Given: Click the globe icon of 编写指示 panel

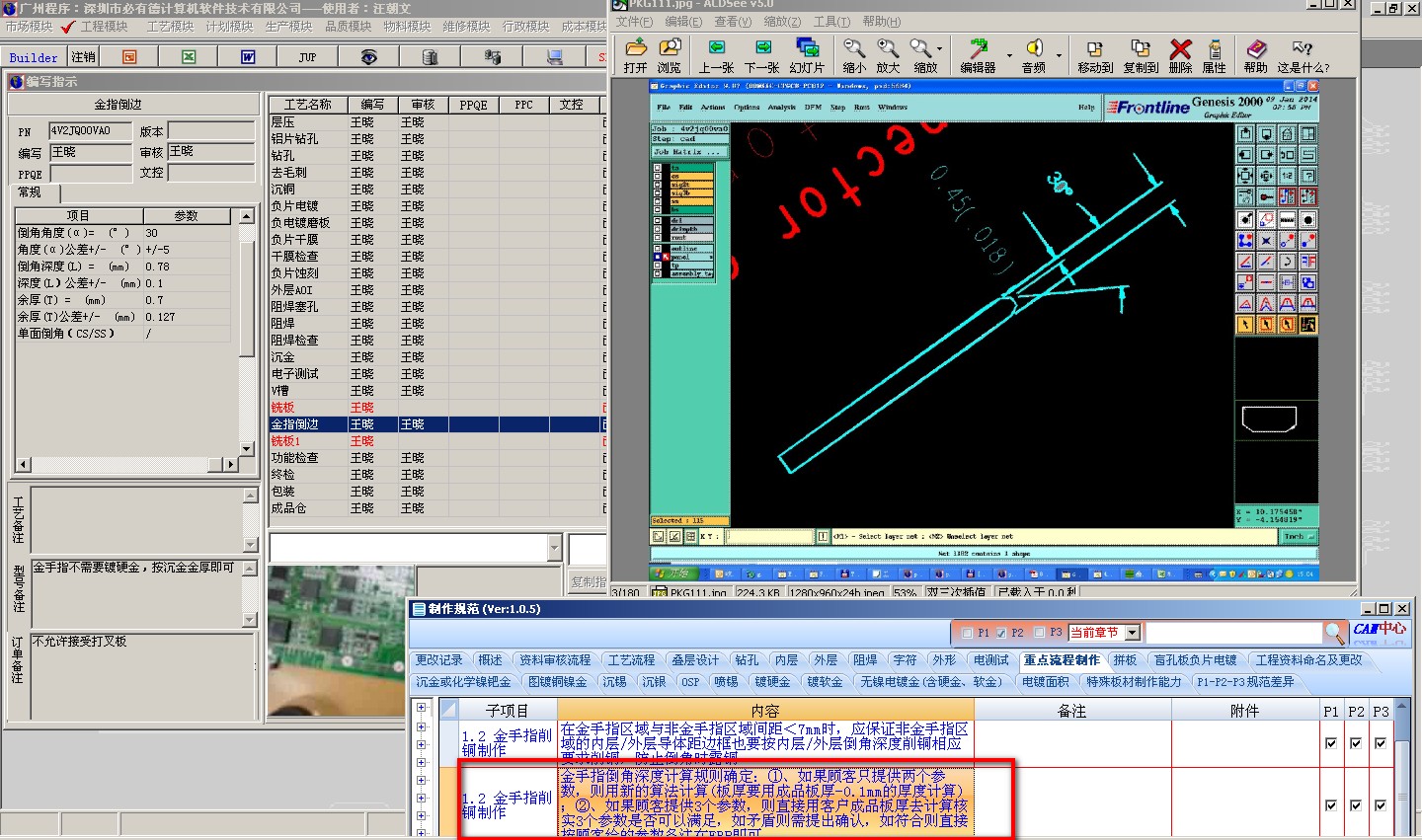Looking at the screenshot, I should [16, 81].
